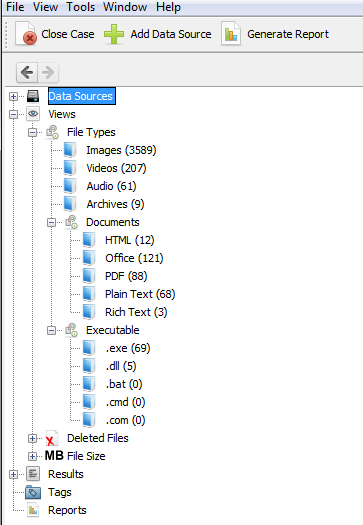This screenshot has height=525, width=363.
Task: Collapse the Views node
Action: click(x=13, y=115)
